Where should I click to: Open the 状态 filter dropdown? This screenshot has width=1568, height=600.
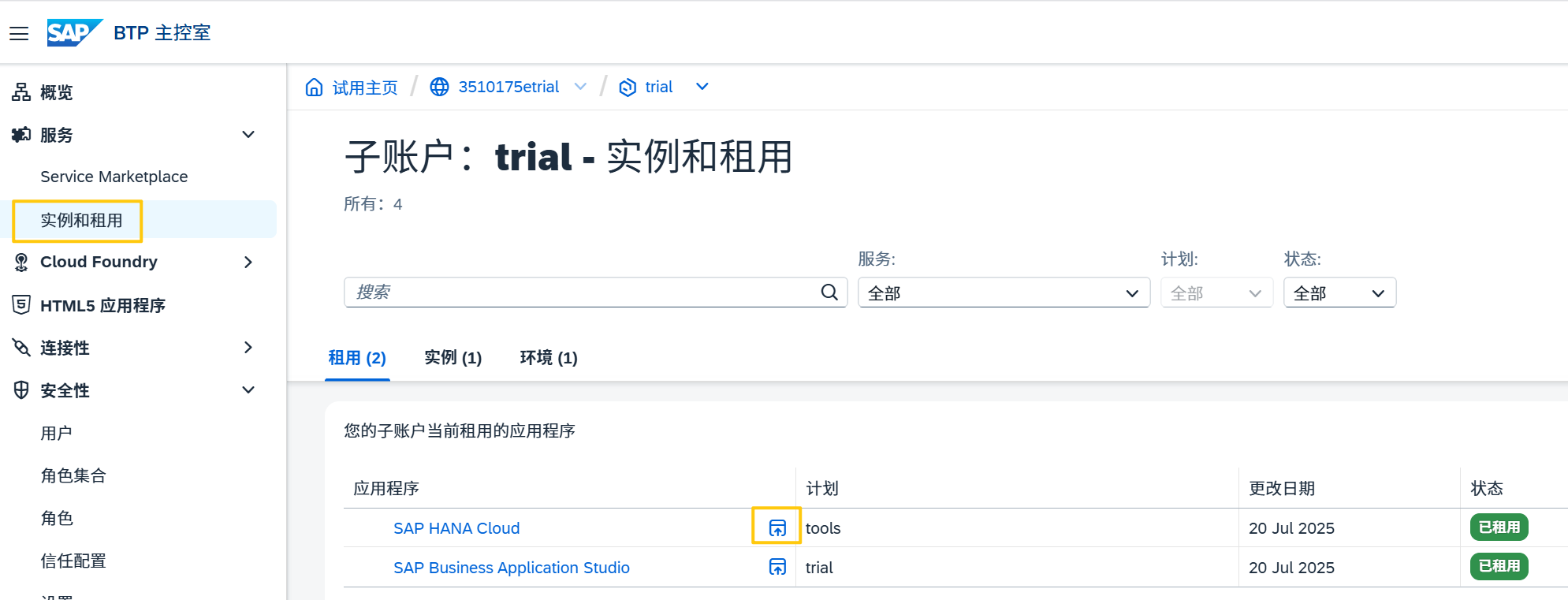tap(1339, 293)
